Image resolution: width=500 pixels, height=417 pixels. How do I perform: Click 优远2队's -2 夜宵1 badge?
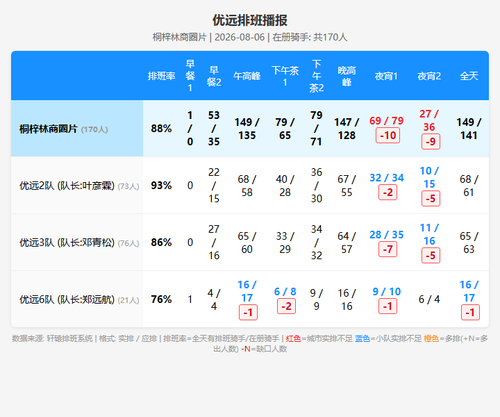pos(388,192)
